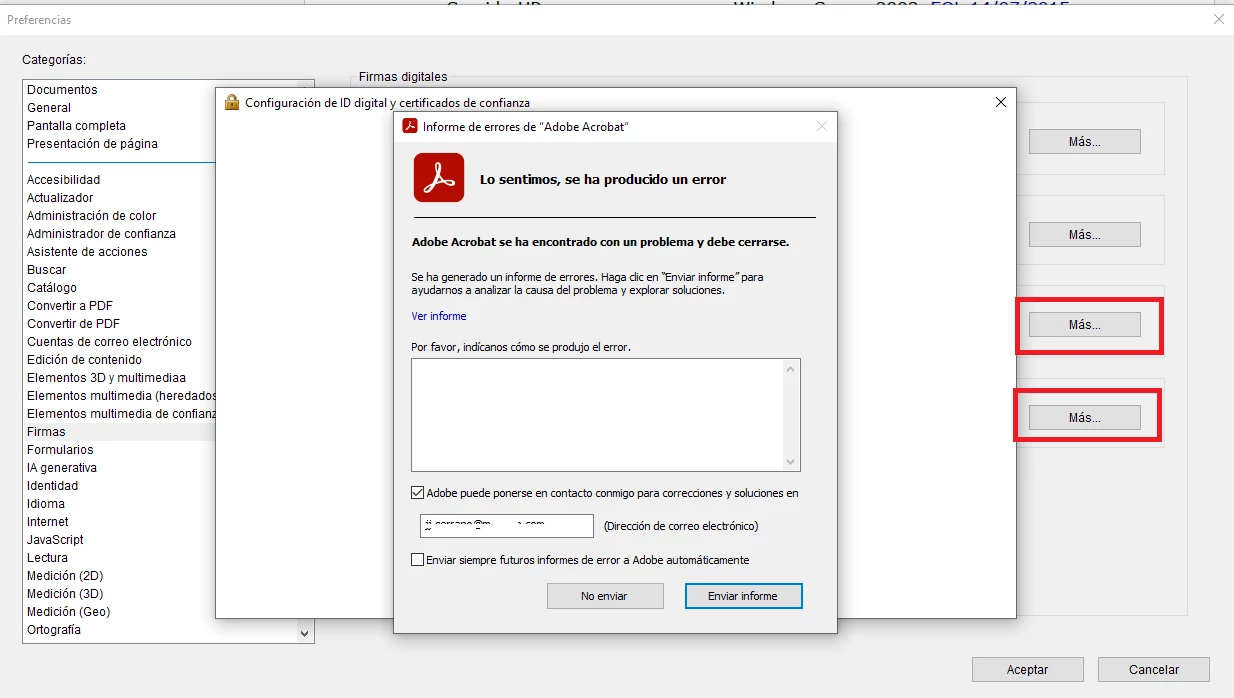1234x698 pixels.
Task: Click the first 'Más...' button in Firmas digitales
Action: click(1085, 142)
